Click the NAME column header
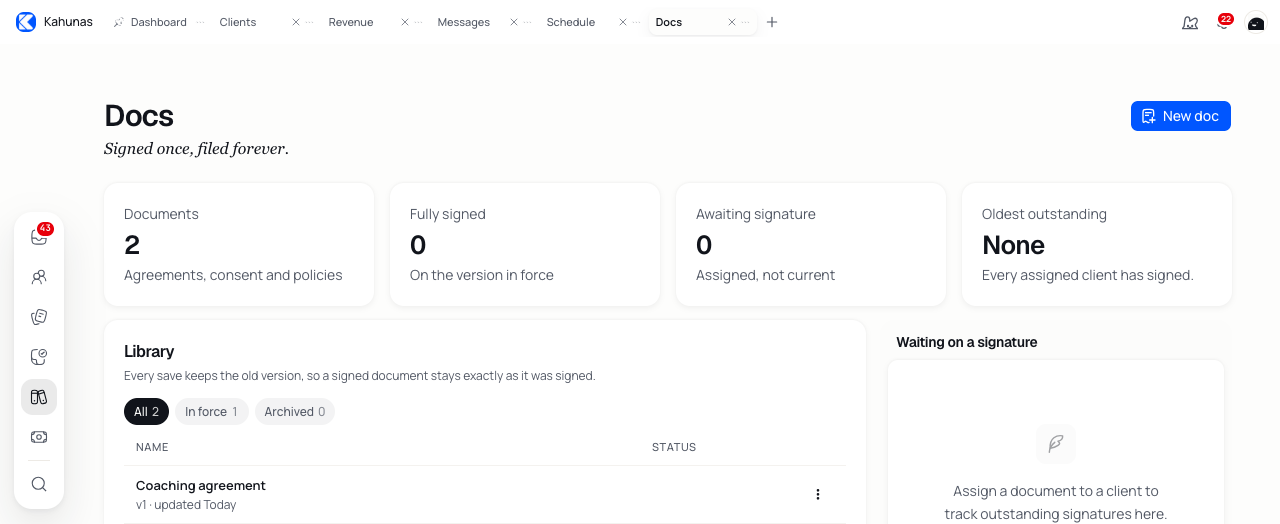 tap(152, 447)
